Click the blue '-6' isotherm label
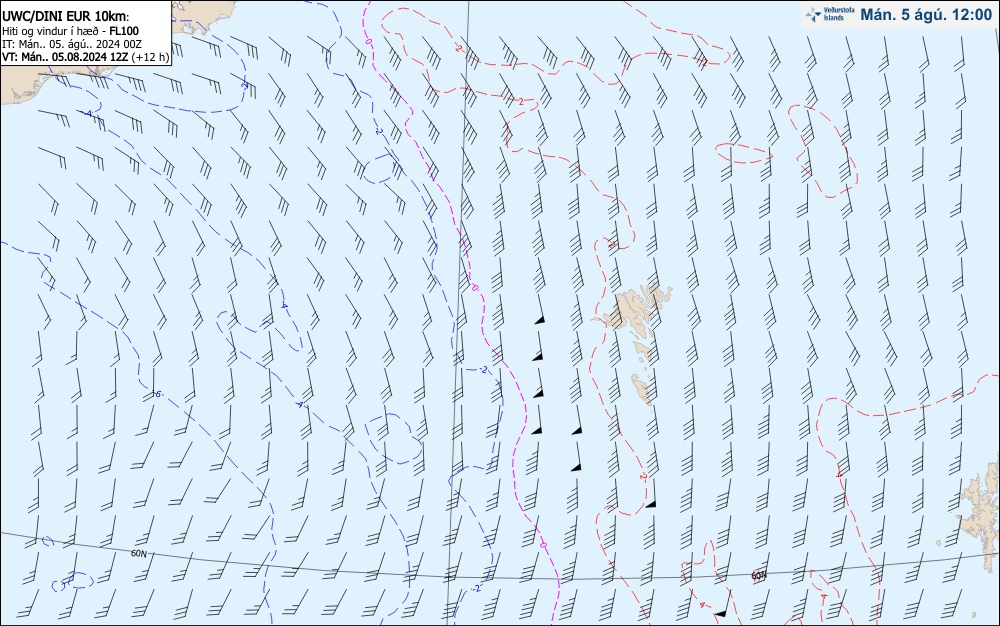Image resolution: width=1000 pixels, height=626 pixels. click(156, 395)
